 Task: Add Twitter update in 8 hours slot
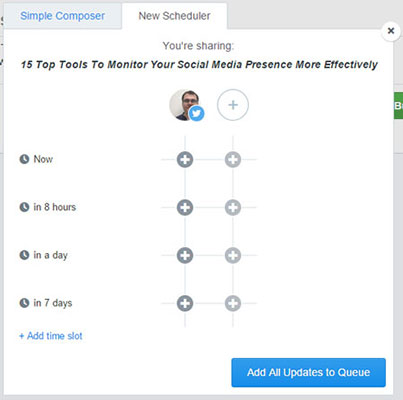(x=185, y=207)
